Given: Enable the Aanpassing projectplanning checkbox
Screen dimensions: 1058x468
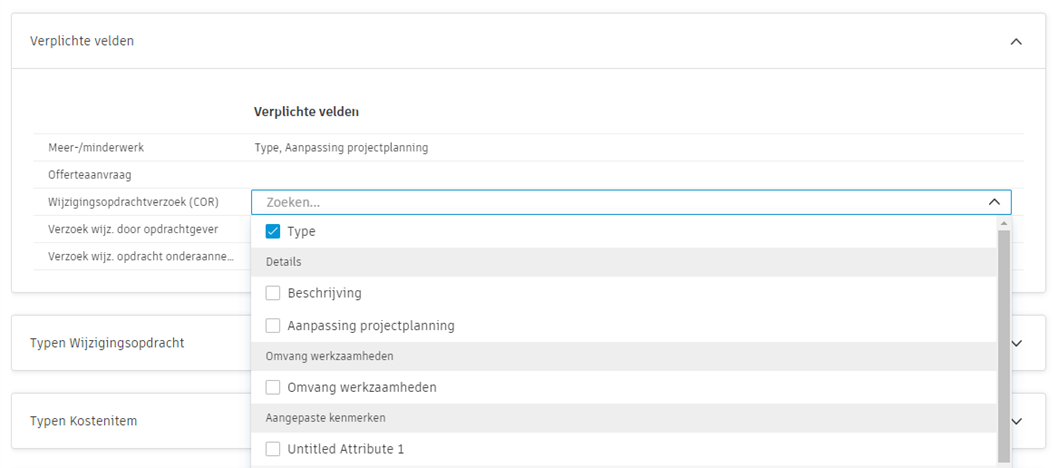Looking at the screenshot, I should coord(273,325).
